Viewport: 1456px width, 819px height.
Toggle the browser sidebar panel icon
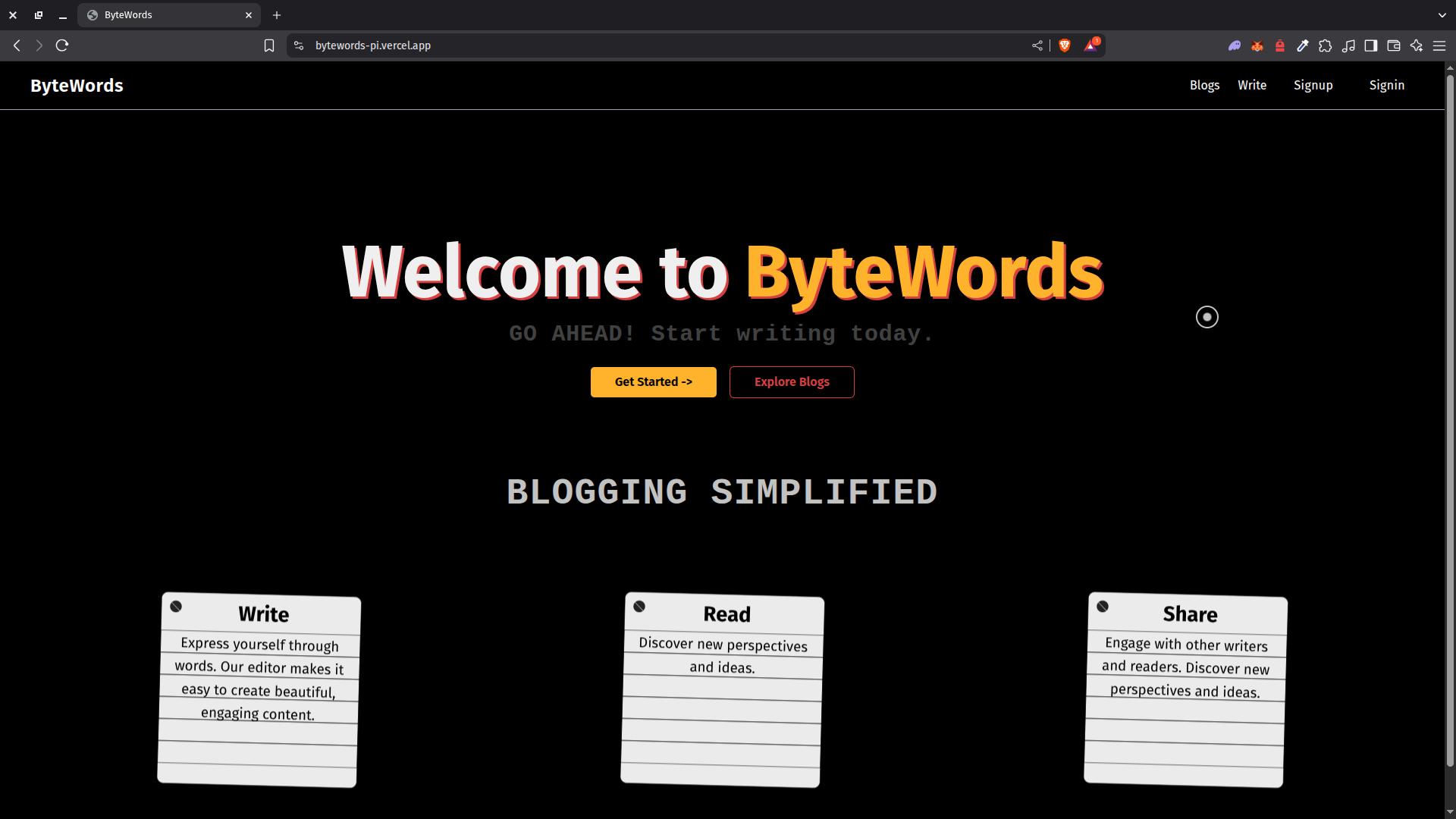pyautogui.click(x=1371, y=45)
